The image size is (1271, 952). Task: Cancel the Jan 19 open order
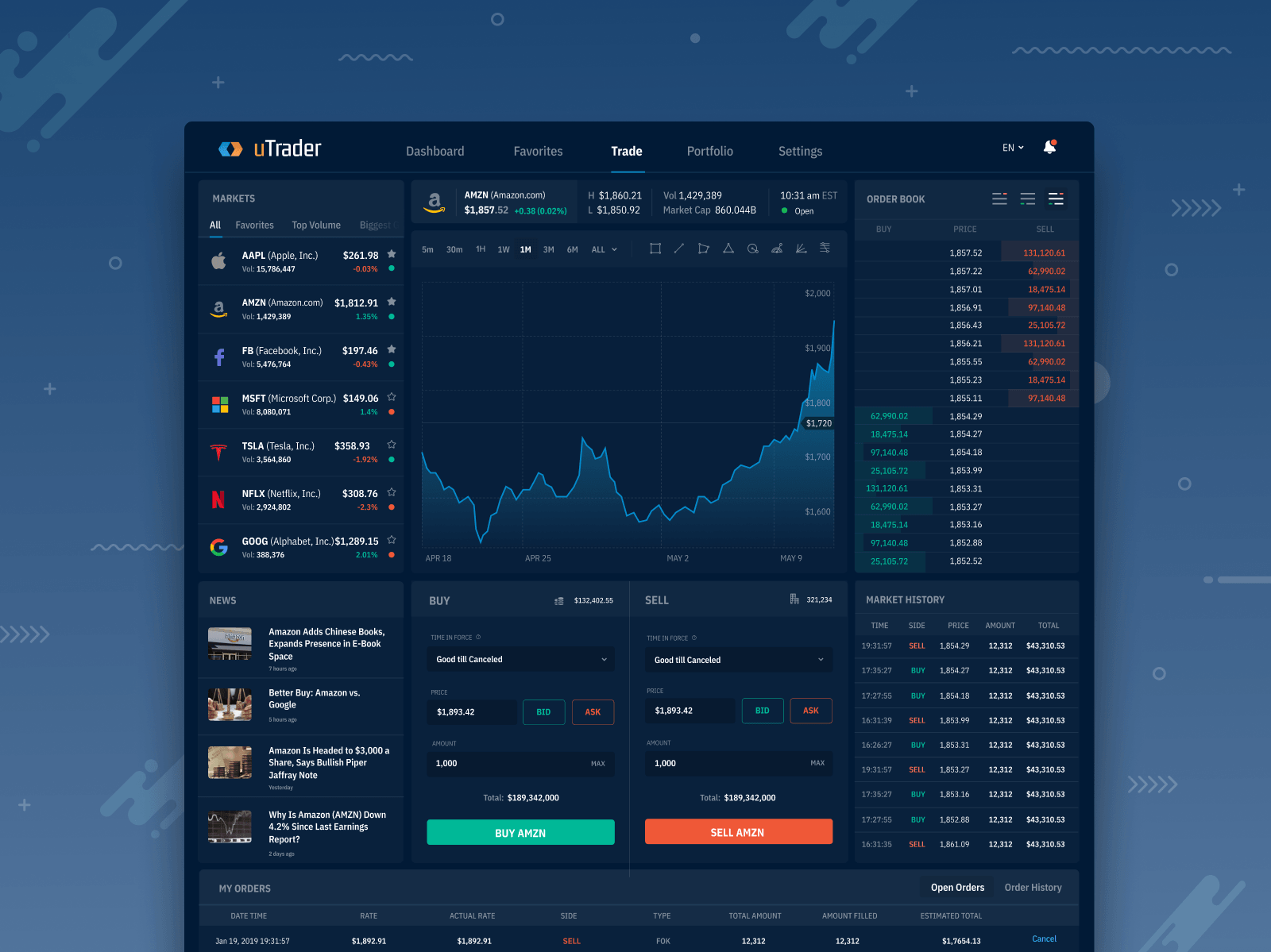[x=1044, y=939]
